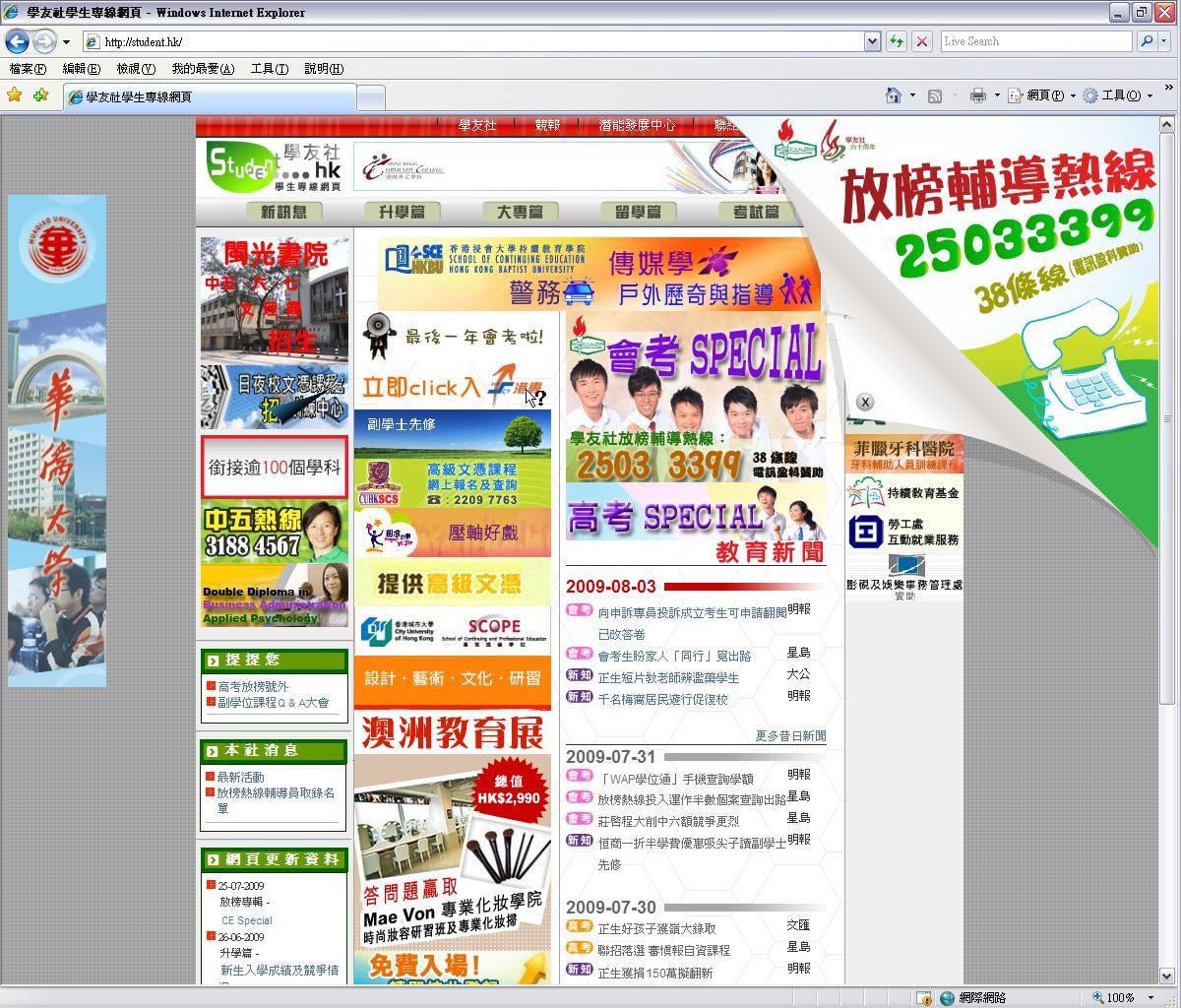Close the peel-back hotline ad
The height and width of the screenshot is (1008, 1181).
pyautogui.click(x=864, y=402)
